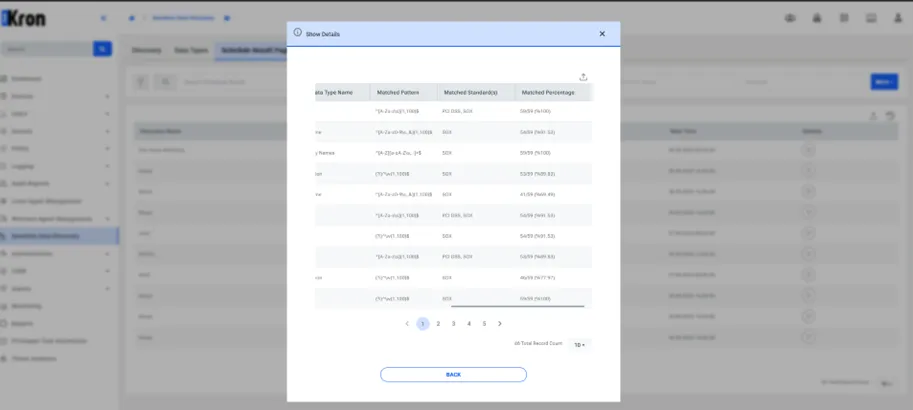Jump to page 4 in pagination
Viewport: 913px width, 410px height.
[469, 324]
